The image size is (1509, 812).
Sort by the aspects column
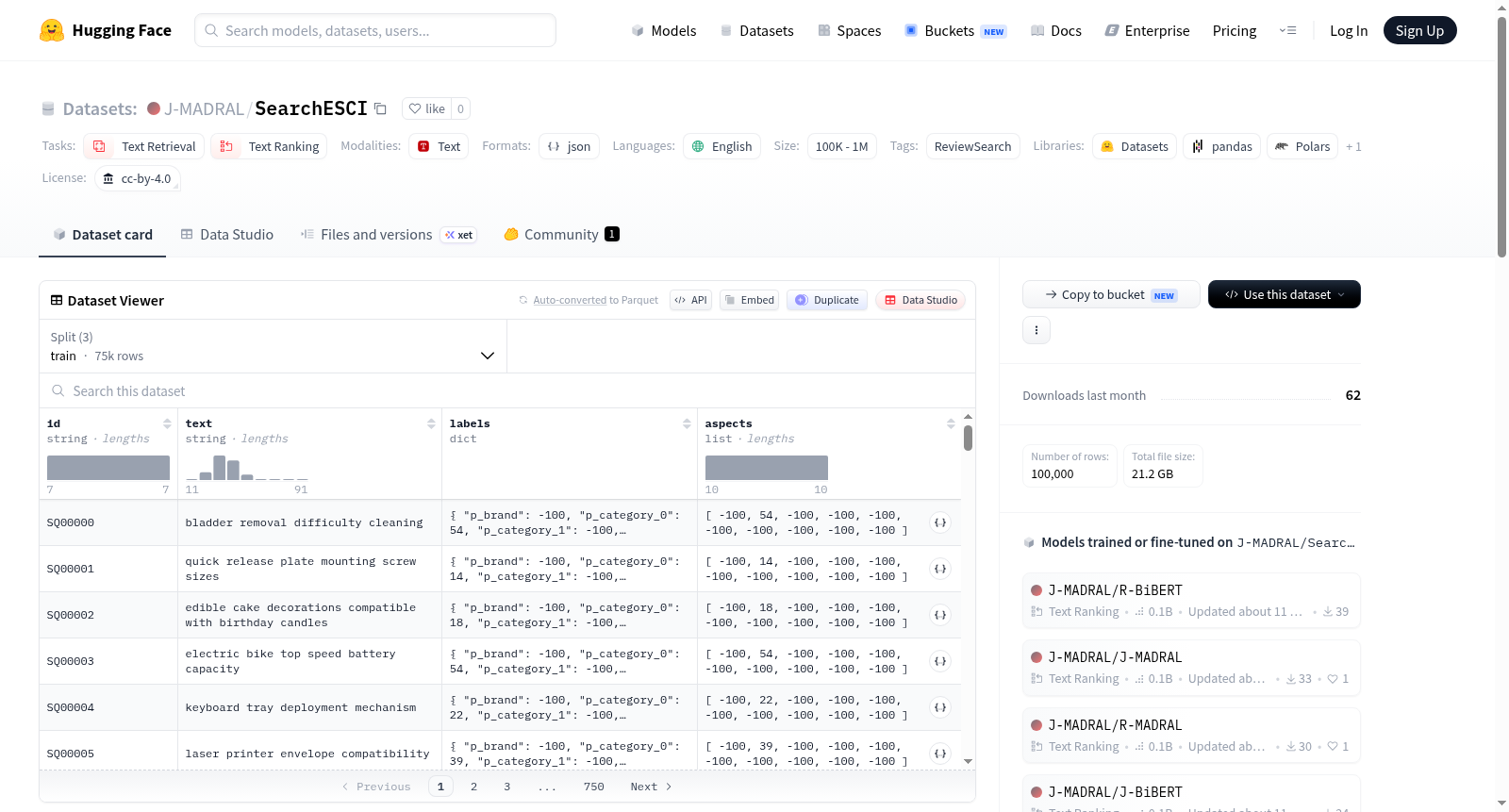pyautogui.click(x=951, y=424)
